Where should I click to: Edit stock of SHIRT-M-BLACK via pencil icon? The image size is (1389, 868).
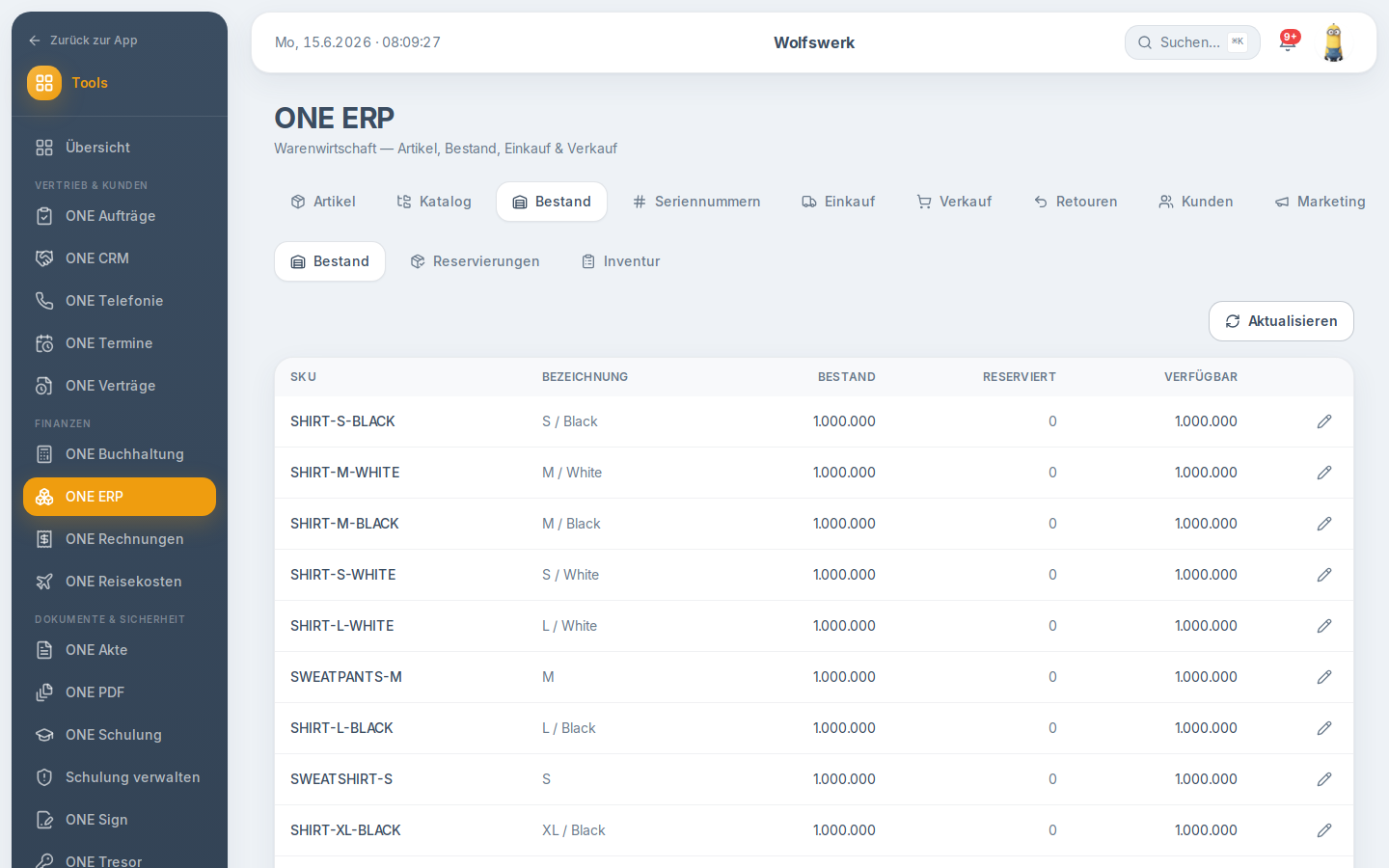[1324, 524]
